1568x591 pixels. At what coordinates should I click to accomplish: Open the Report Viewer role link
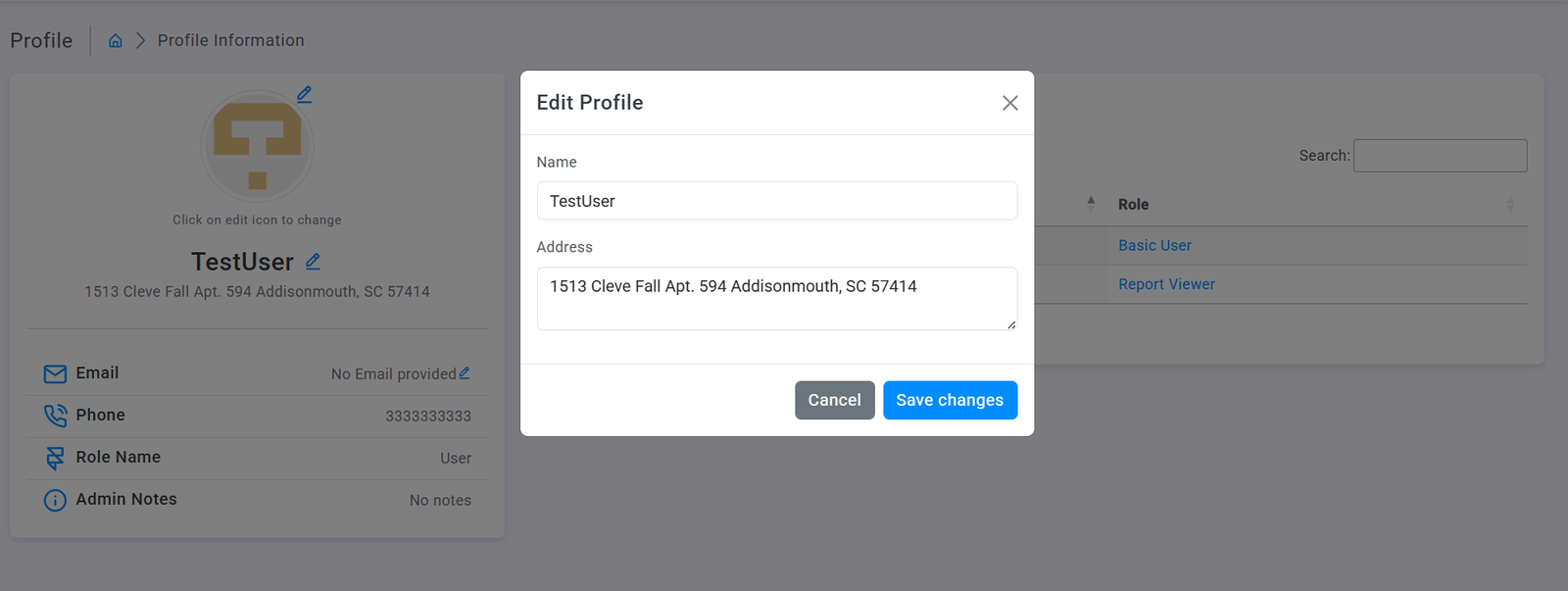point(1166,284)
